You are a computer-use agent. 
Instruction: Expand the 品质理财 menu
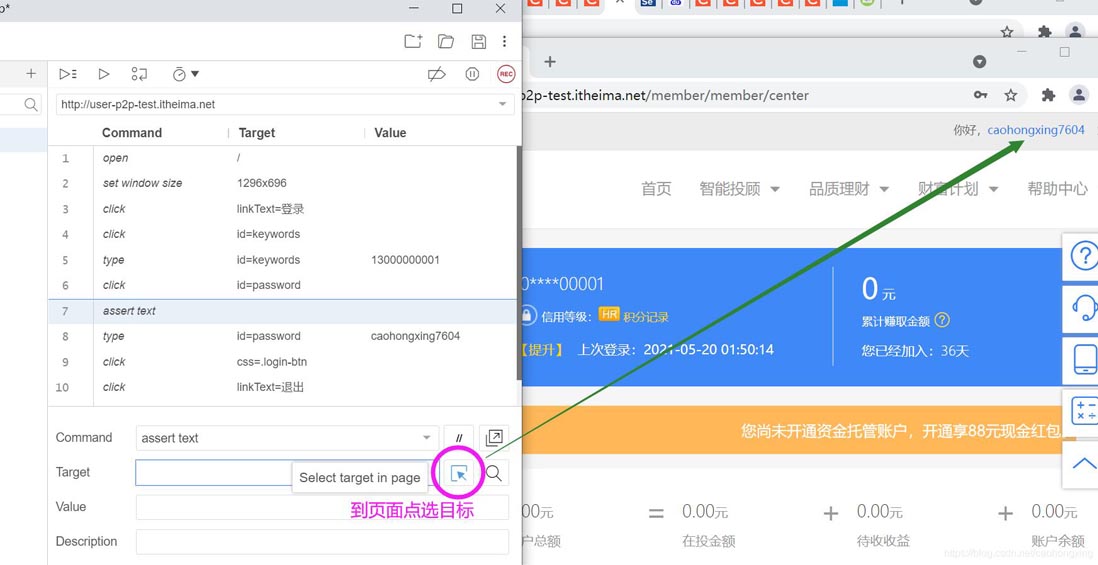point(849,188)
